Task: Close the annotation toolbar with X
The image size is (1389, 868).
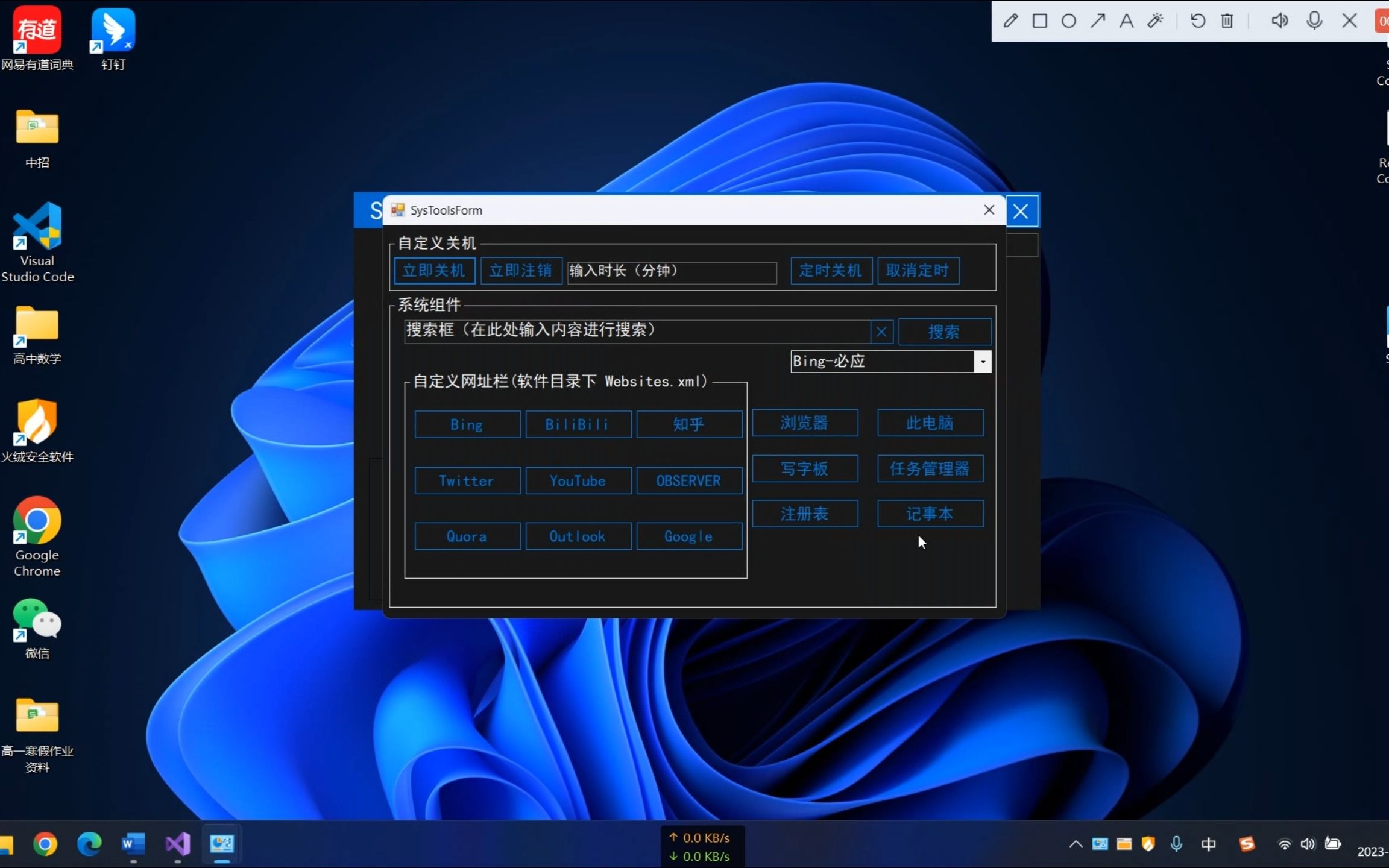Action: (x=1349, y=21)
